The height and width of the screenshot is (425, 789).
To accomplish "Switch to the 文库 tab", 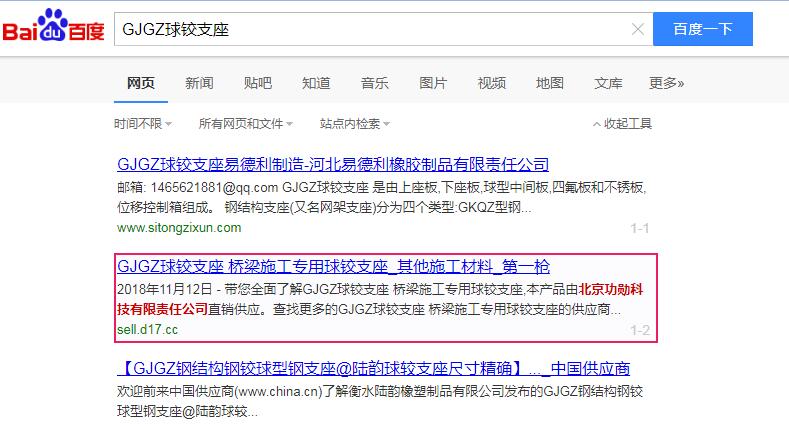I will point(608,83).
